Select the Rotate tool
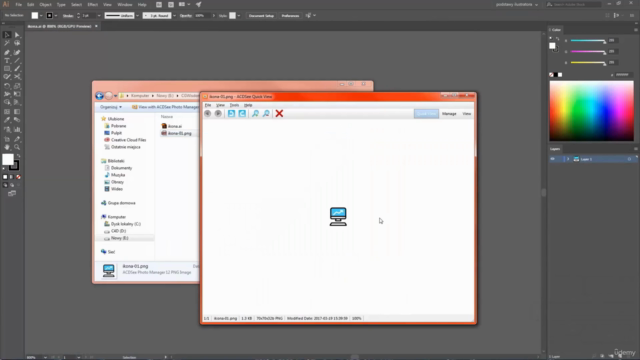 tap(7, 86)
